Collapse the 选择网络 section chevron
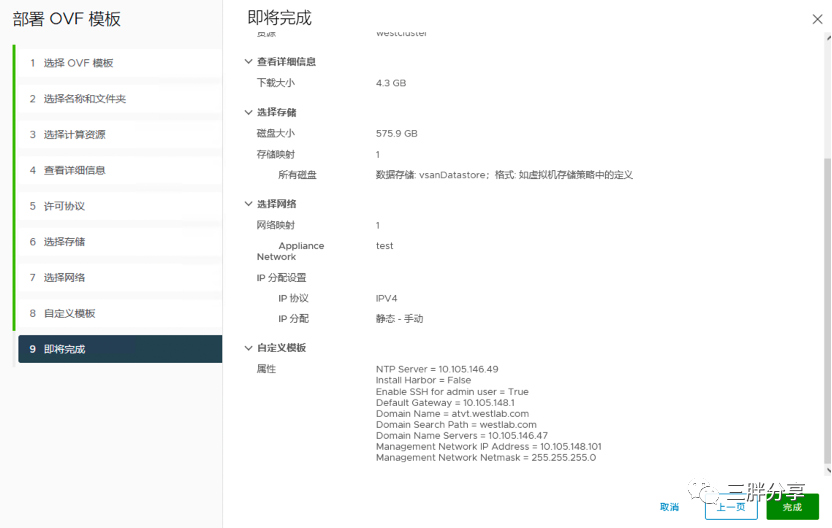The image size is (832, 528). click(x=248, y=204)
